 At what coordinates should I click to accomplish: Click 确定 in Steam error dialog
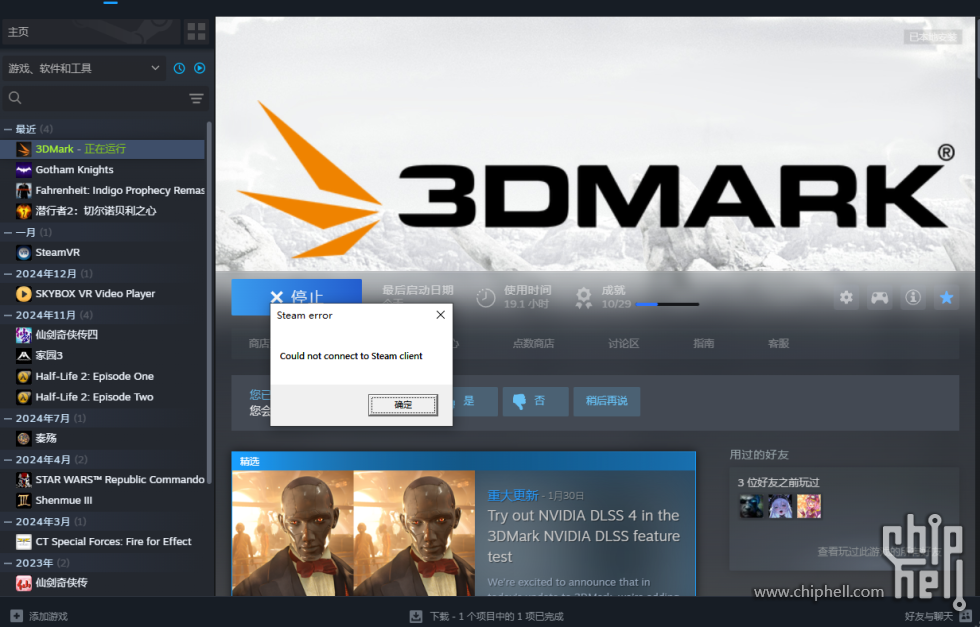(x=403, y=405)
